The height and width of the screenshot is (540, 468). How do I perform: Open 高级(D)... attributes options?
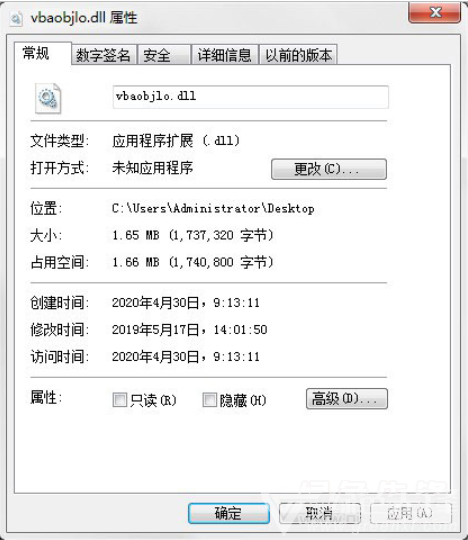(x=347, y=399)
